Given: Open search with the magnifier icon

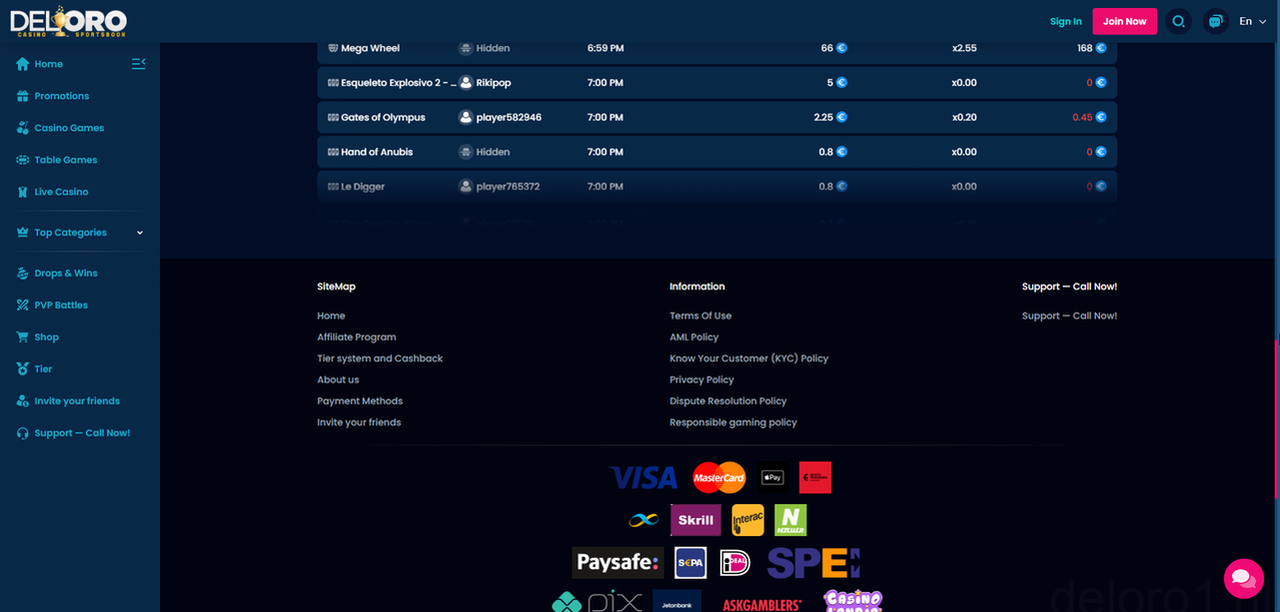Looking at the screenshot, I should [1179, 21].
